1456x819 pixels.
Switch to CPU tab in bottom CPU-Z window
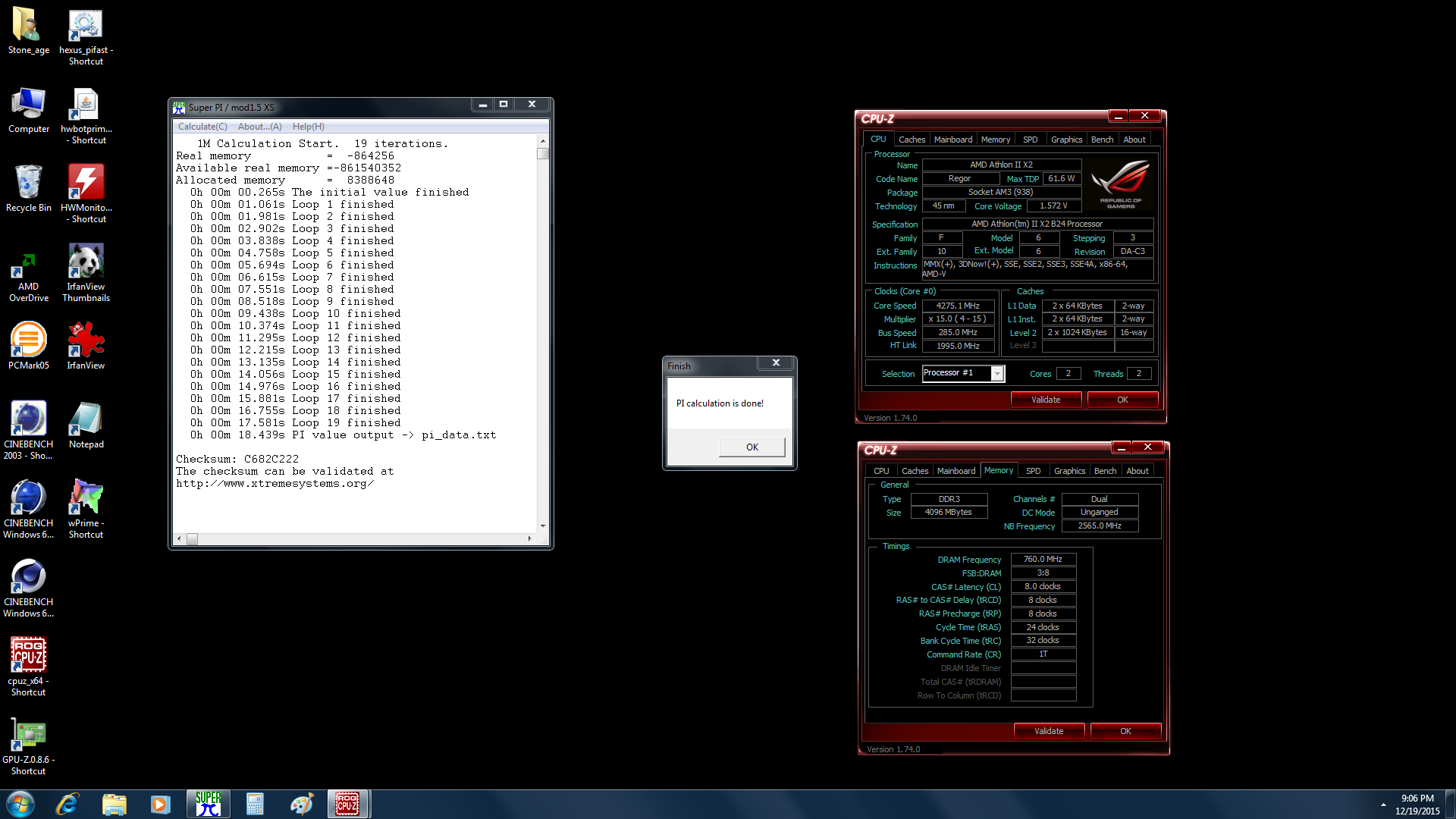click(881, 471)
